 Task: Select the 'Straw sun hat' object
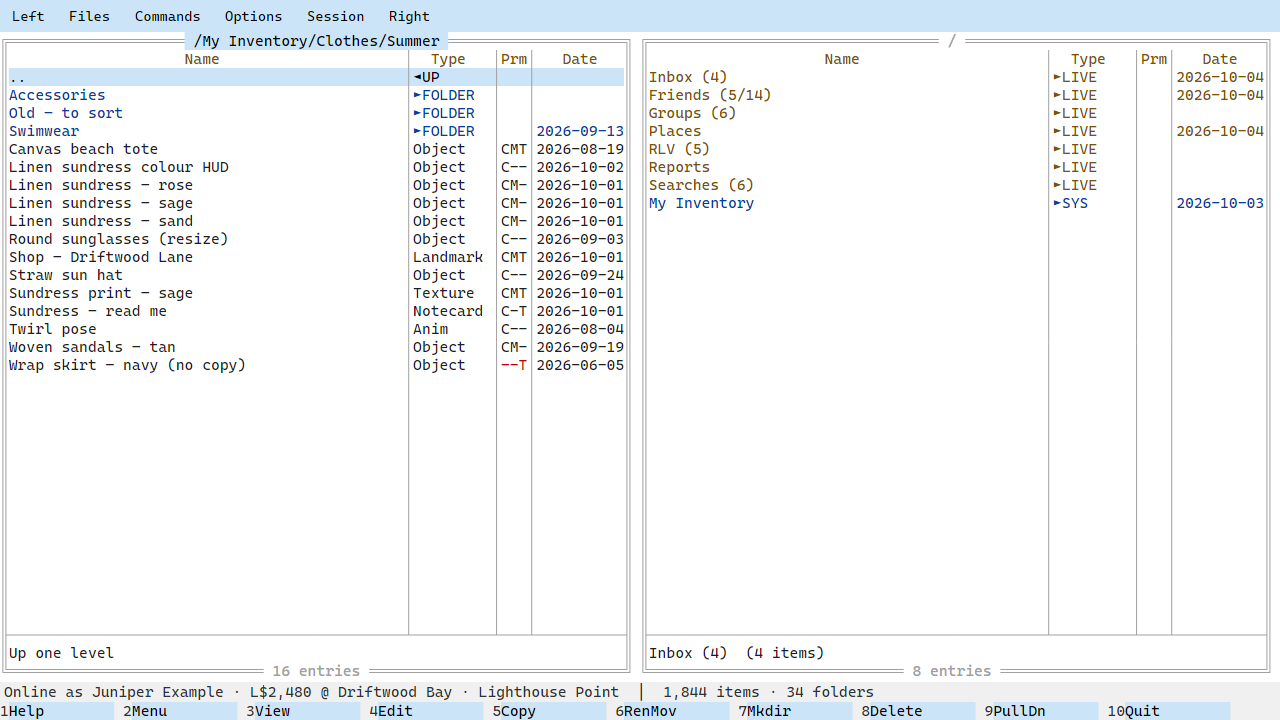316,275
